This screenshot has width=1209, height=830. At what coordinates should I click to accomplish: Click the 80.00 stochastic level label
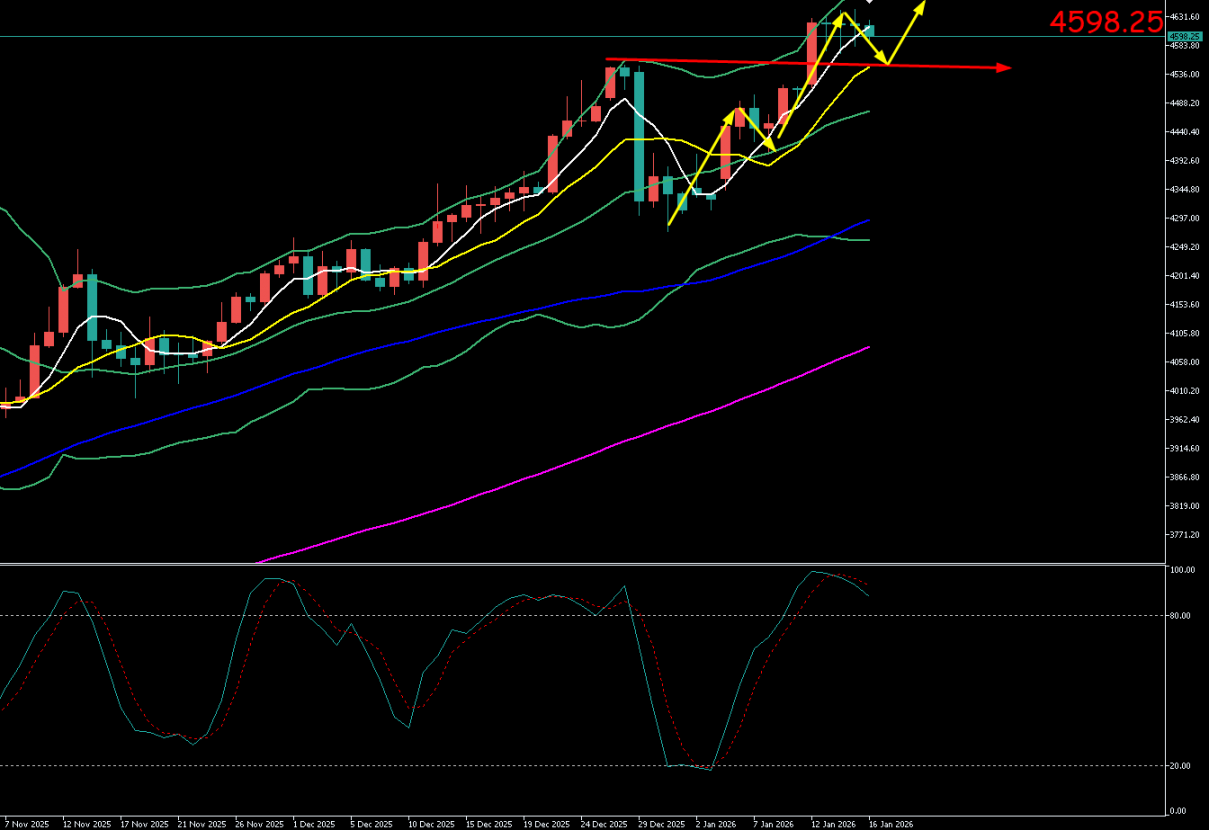coord(1182,616)
